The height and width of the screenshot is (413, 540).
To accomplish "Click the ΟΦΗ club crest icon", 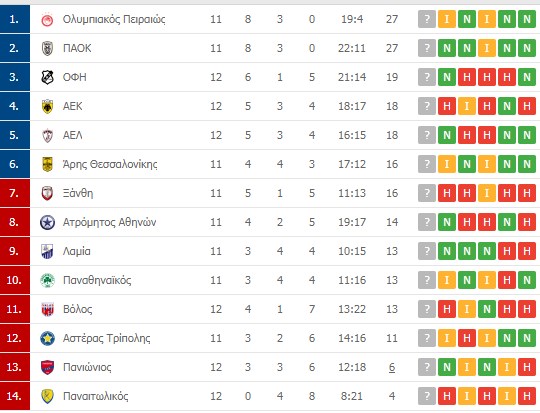I will point(48,77).
